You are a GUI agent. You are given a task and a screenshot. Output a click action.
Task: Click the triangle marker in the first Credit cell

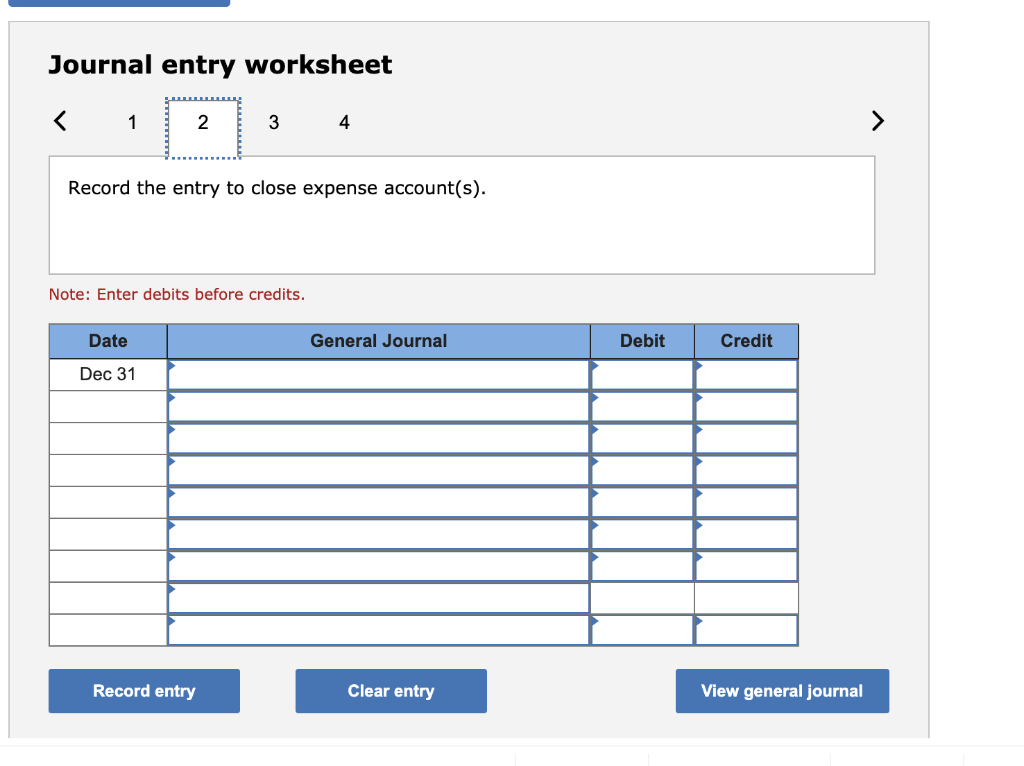(700, 368)
